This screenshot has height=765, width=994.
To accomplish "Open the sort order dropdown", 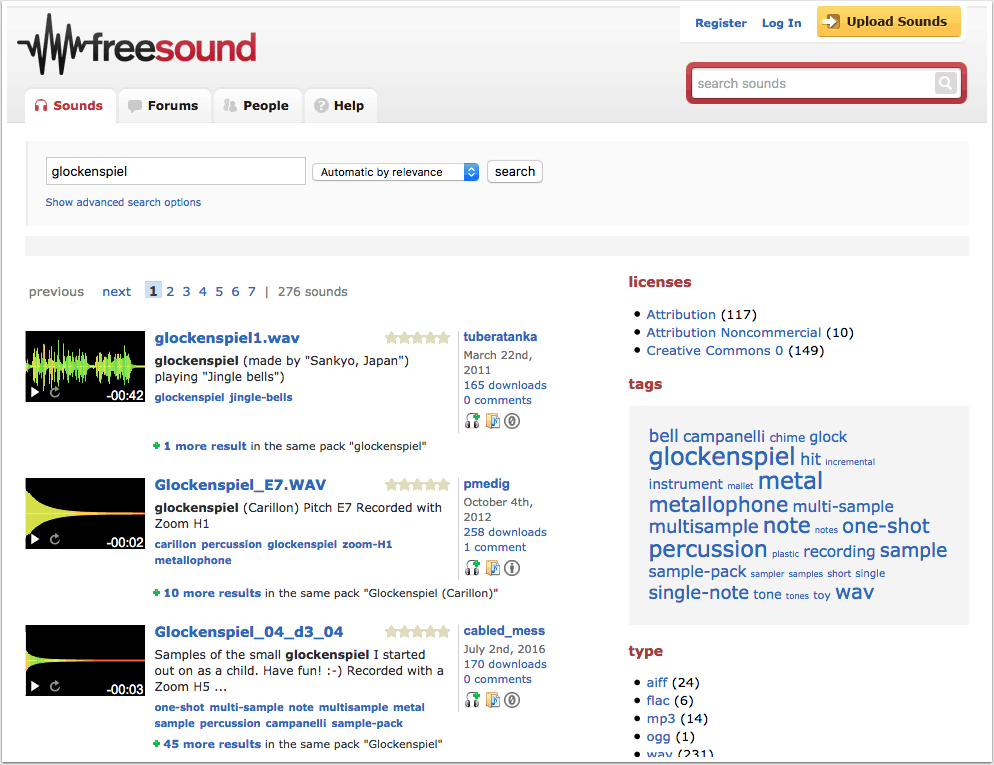I will [x=396, y=172].
